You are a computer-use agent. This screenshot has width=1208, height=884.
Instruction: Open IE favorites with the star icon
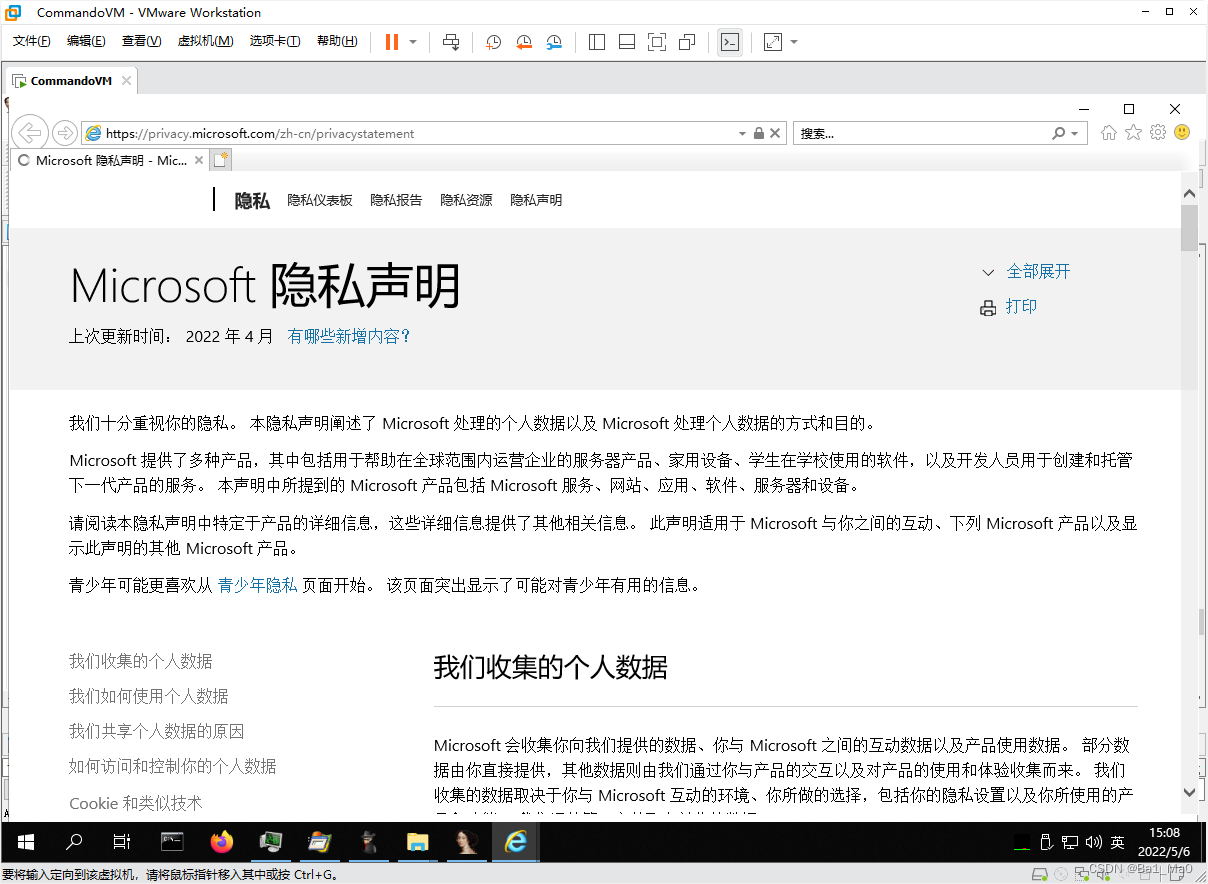coord(1133,132)
